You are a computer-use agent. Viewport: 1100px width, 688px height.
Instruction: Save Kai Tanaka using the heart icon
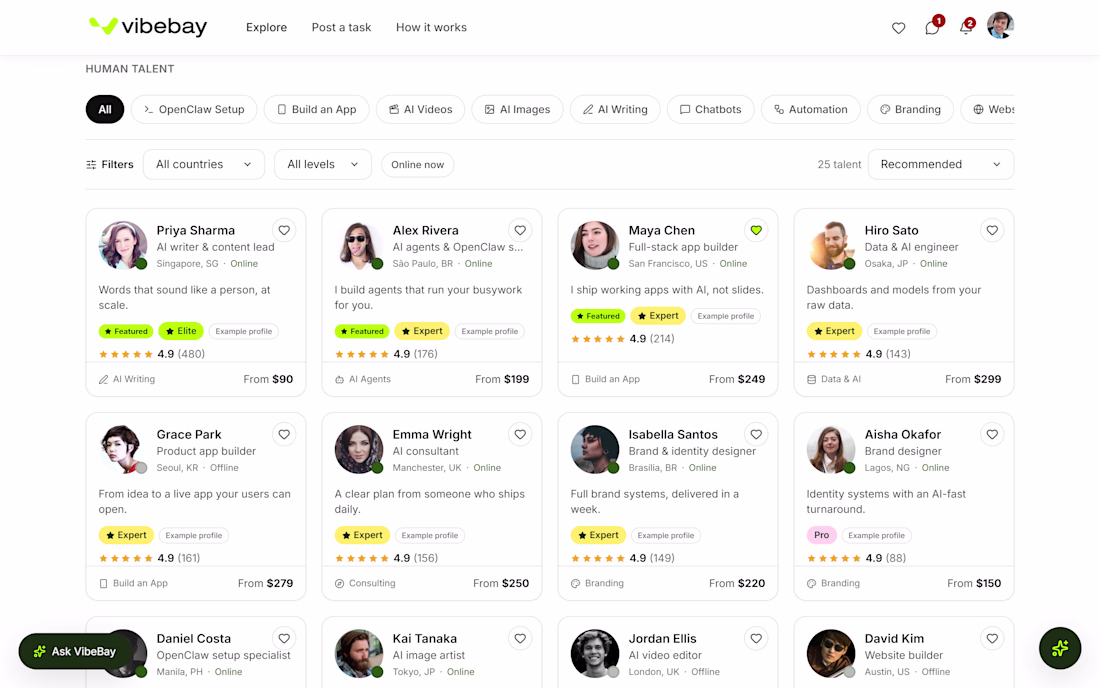tap(520, 638)
